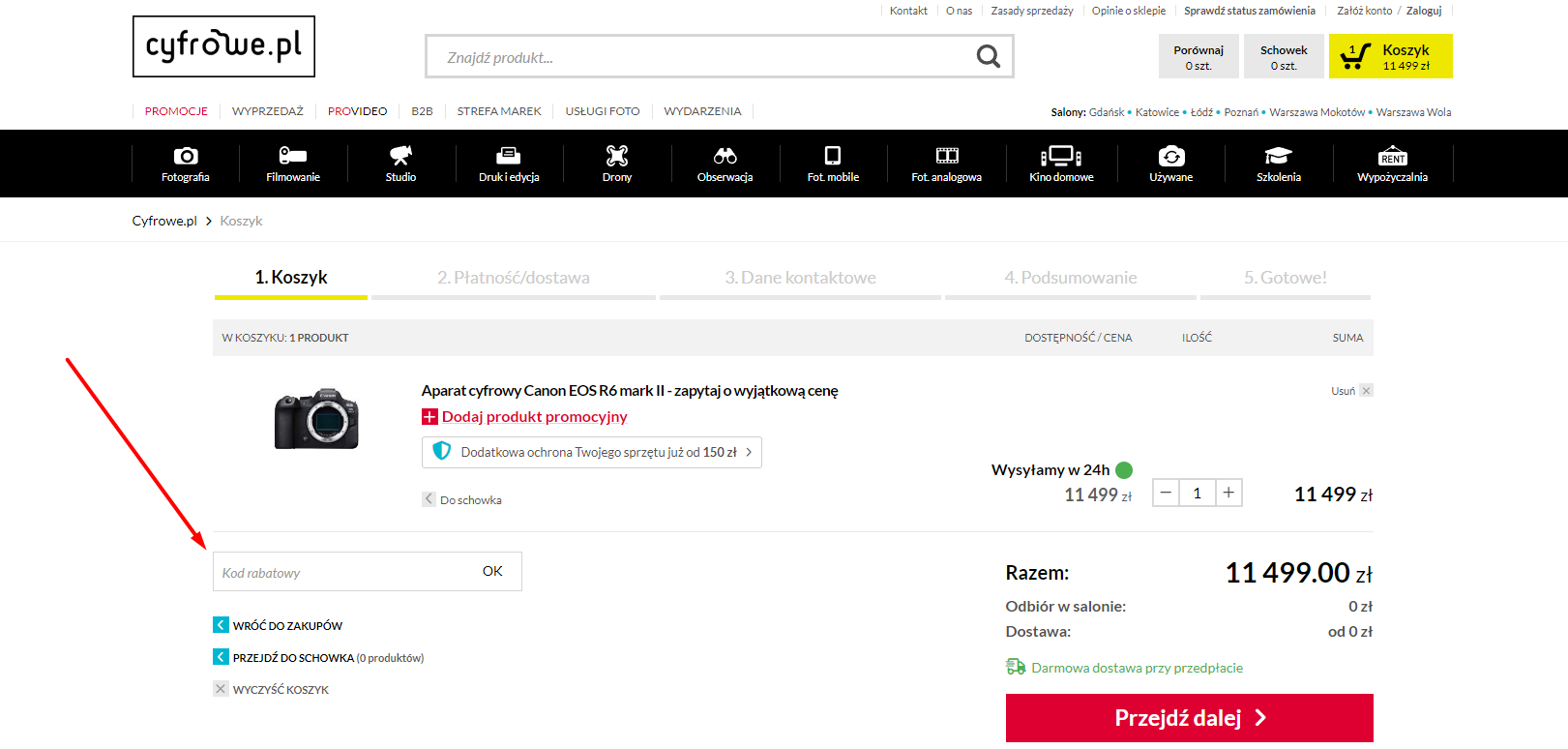
Task: Open the Drony drone category
Action: pos(617,164)
